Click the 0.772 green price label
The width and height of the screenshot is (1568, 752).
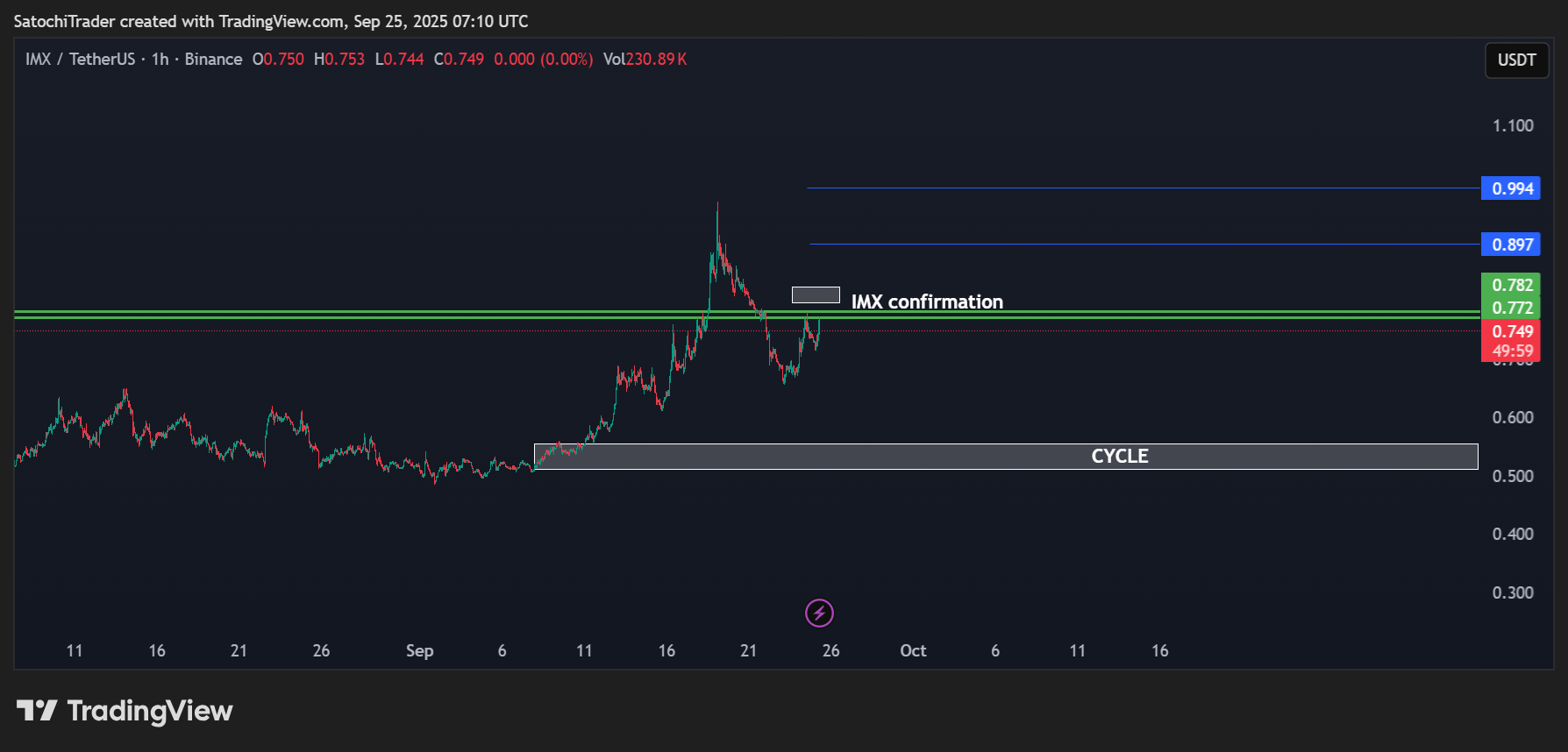[1510, 308]
